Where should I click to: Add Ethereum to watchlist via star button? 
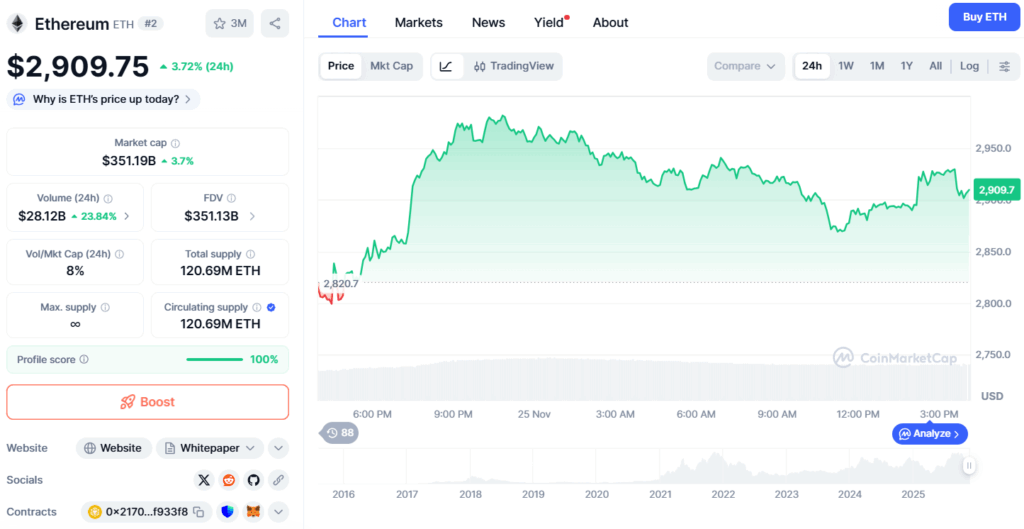coord(229,24)
